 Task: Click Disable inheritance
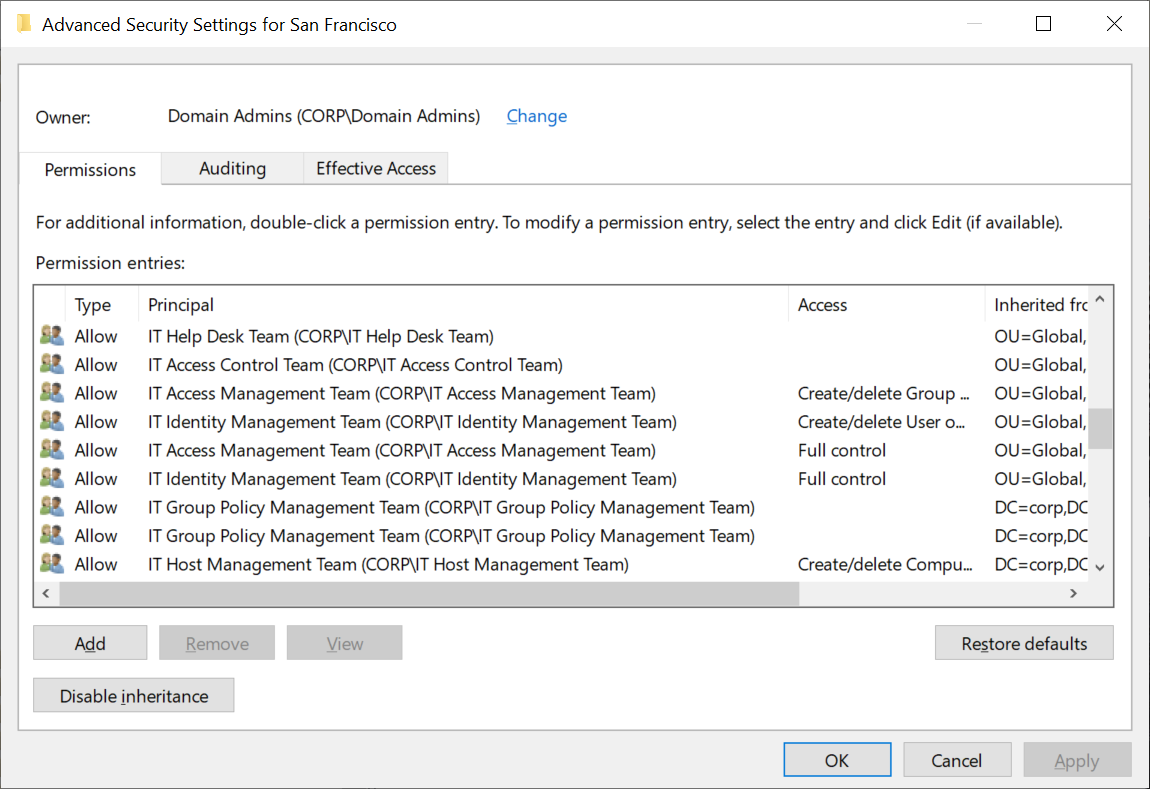click(x=133, y=695)
